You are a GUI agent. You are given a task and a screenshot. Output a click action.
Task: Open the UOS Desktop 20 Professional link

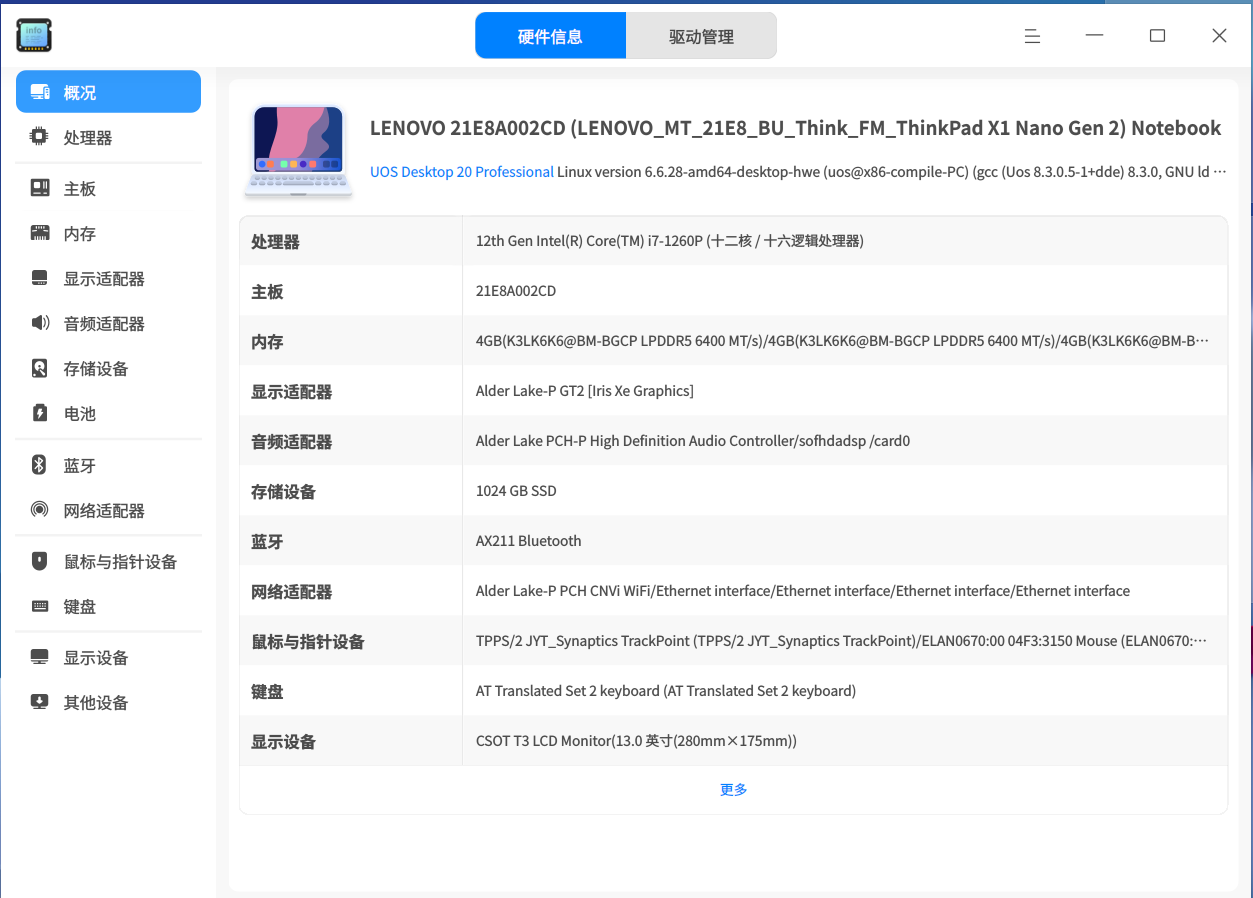pyautogui.click(x=462, y=172)
